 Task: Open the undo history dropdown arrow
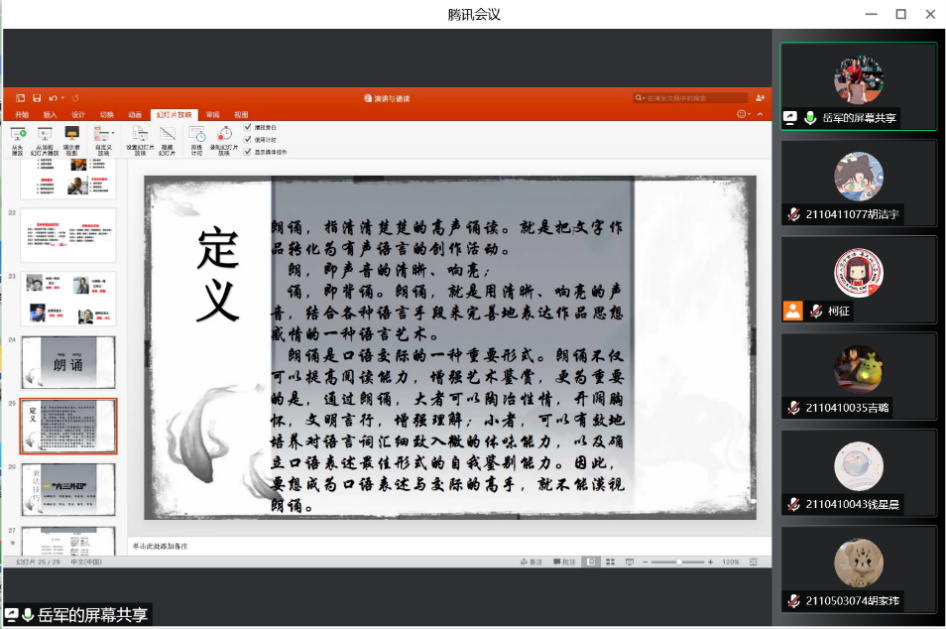(62, 98)
